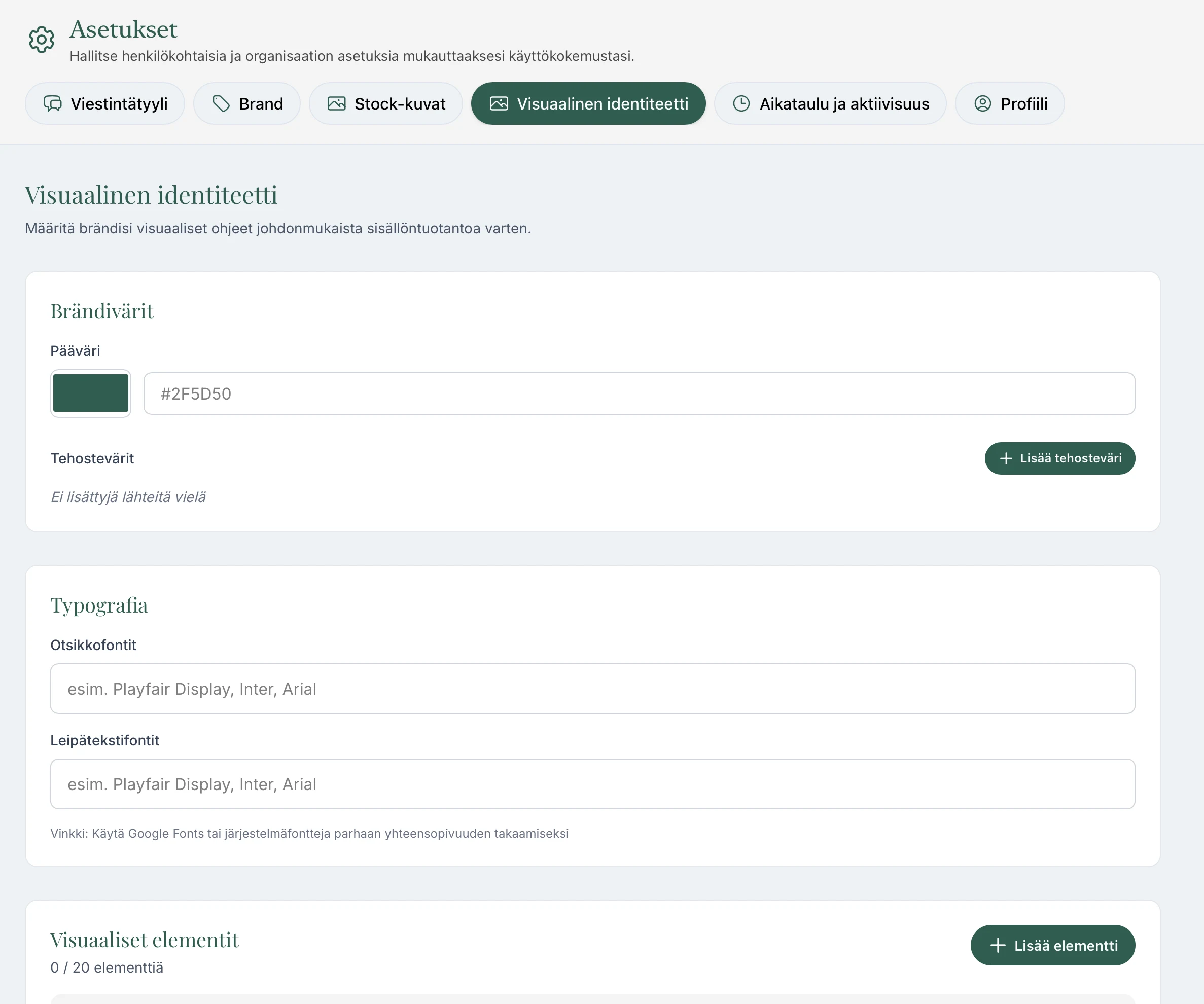Click the clock icon on Aikataulu ja aktiivisuus
This screenshot has height=1004, width=1204.
click(x=741, y=104)
